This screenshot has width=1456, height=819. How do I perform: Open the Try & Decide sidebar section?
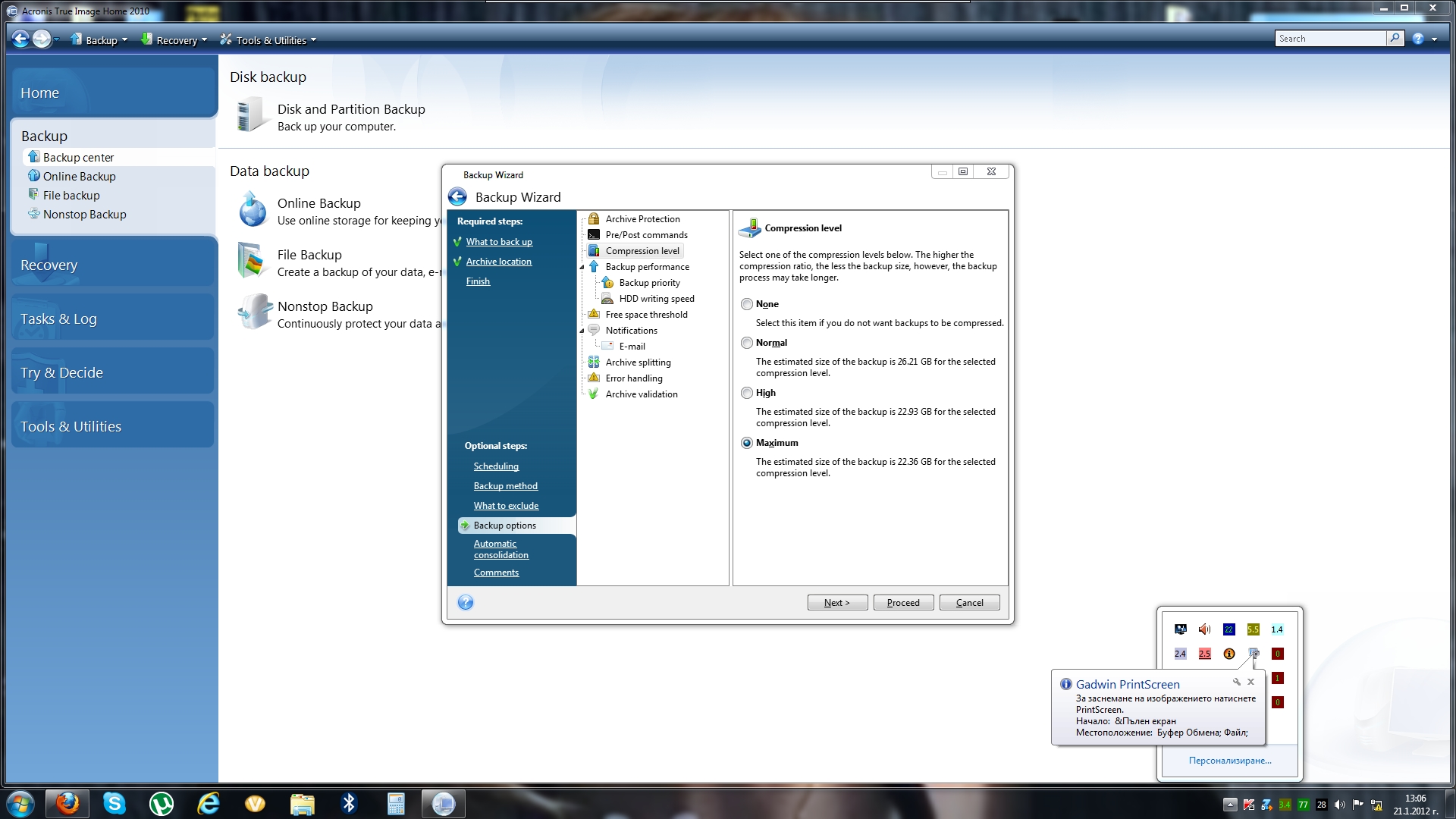[x=112, y=372]
